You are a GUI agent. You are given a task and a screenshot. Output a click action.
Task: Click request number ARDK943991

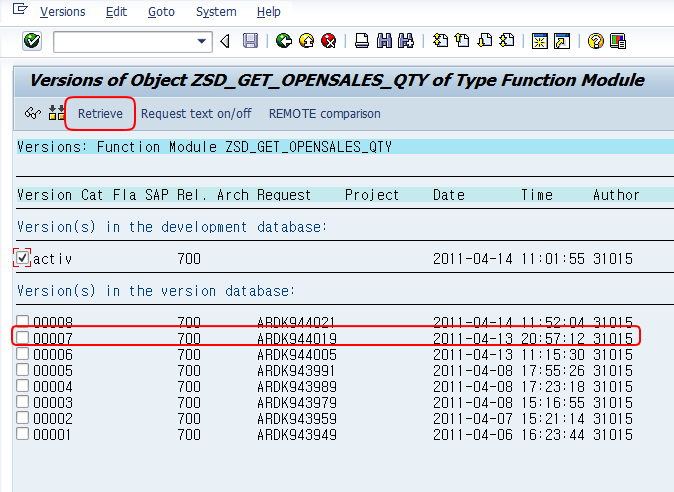tap(296, 371)
